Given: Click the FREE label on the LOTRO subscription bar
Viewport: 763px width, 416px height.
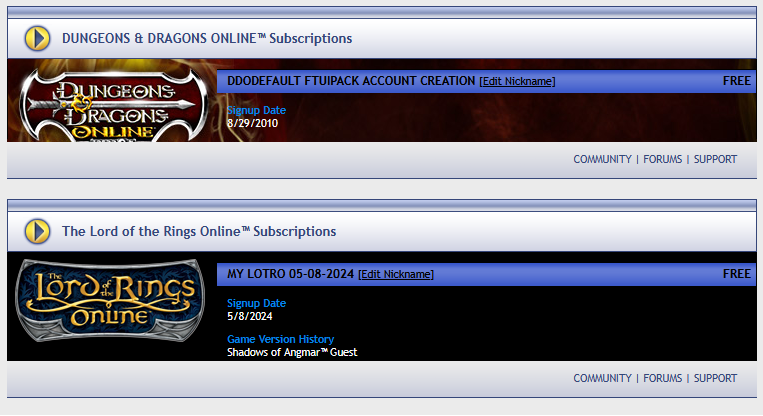Looking at the screenshot, I should point(736,274).
